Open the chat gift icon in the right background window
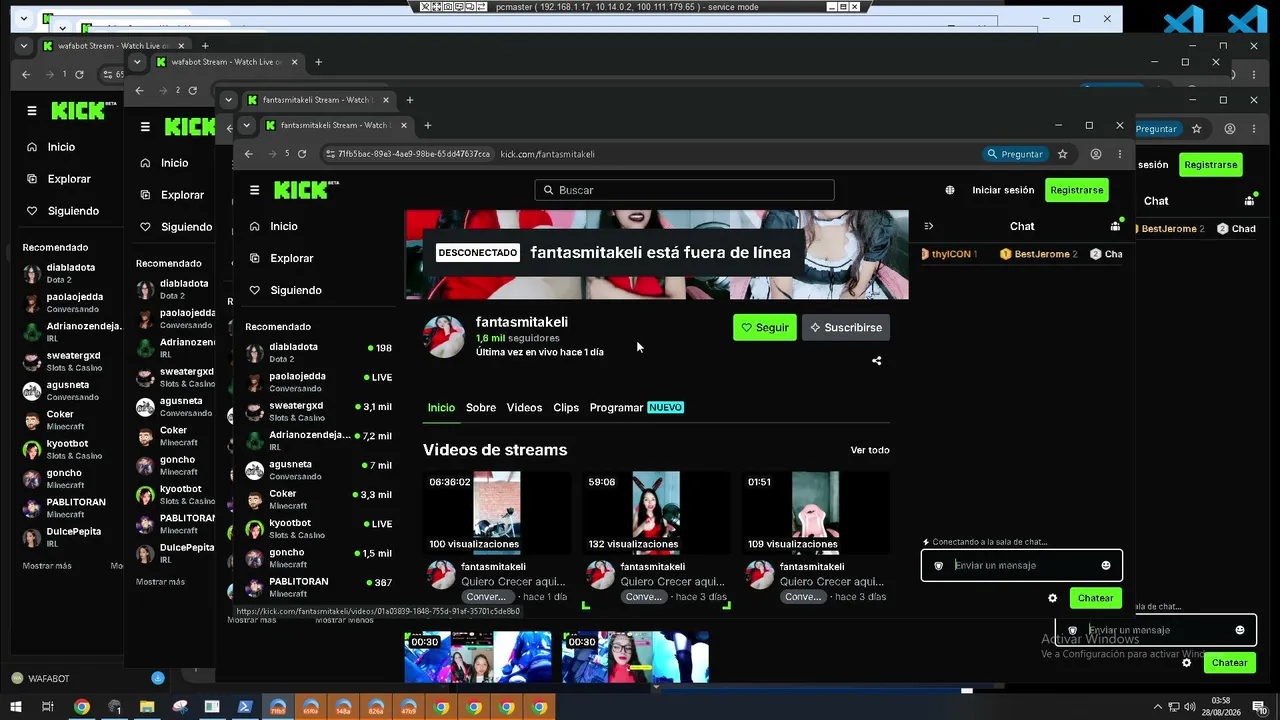 click(x=1249, y=201)
